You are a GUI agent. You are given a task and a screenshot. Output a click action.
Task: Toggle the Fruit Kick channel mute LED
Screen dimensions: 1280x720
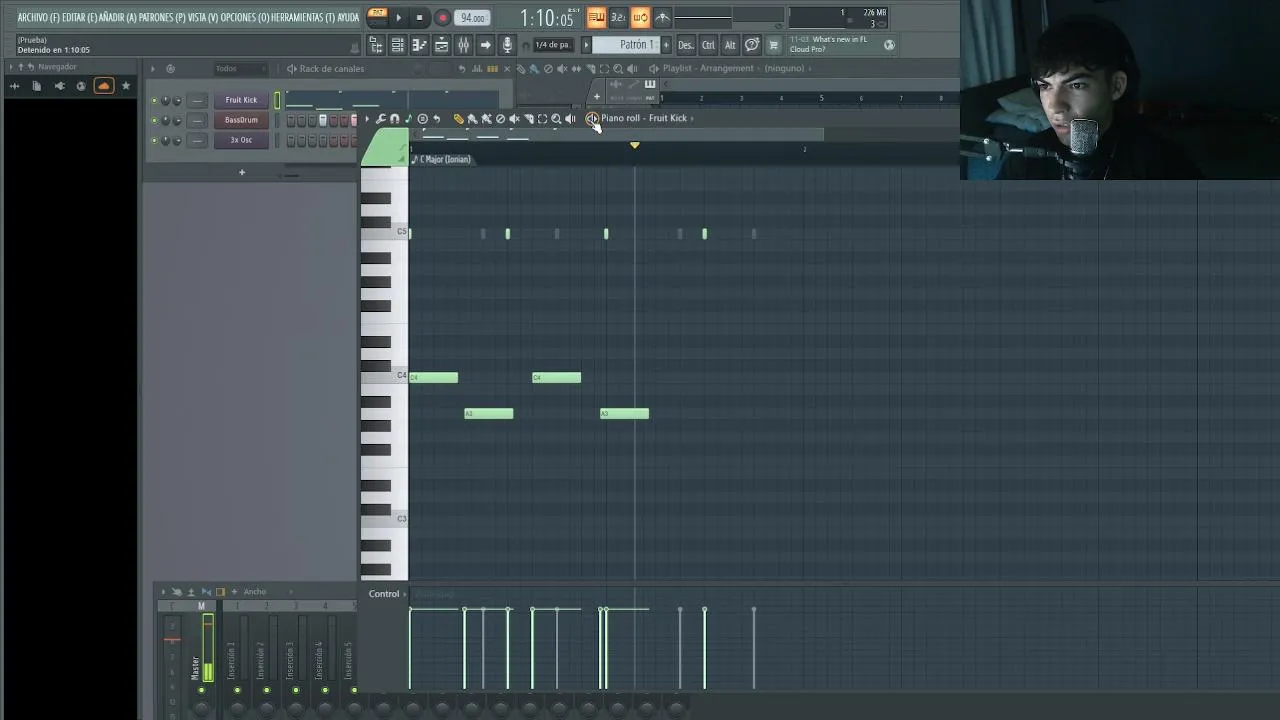(154, 100)
